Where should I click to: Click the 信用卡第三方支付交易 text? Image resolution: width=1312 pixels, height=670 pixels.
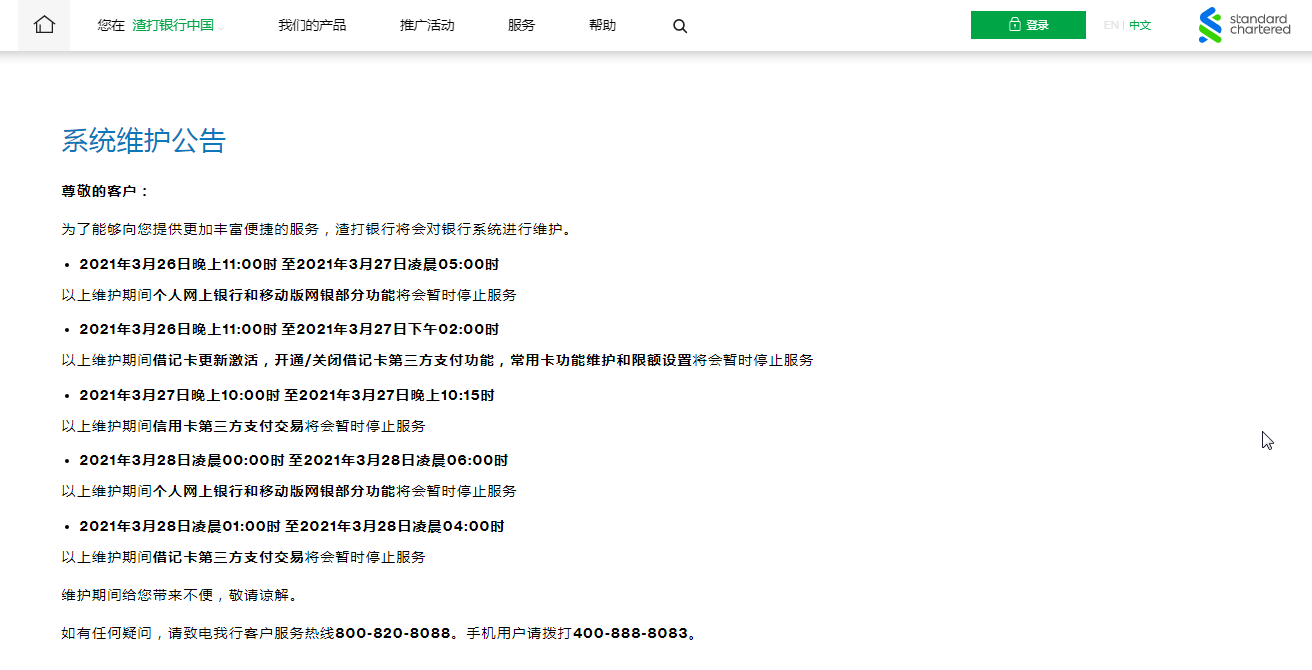(x=228, y=426)
